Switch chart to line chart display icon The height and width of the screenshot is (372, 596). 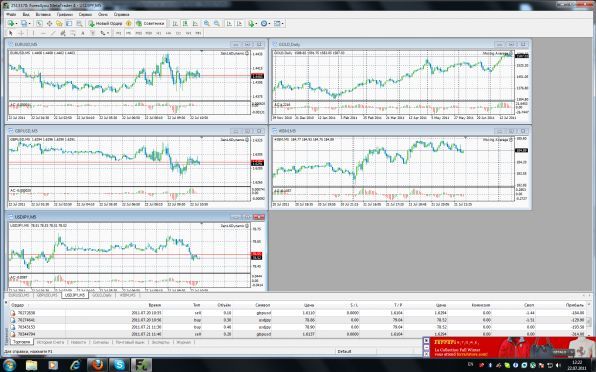pos(195,24)
